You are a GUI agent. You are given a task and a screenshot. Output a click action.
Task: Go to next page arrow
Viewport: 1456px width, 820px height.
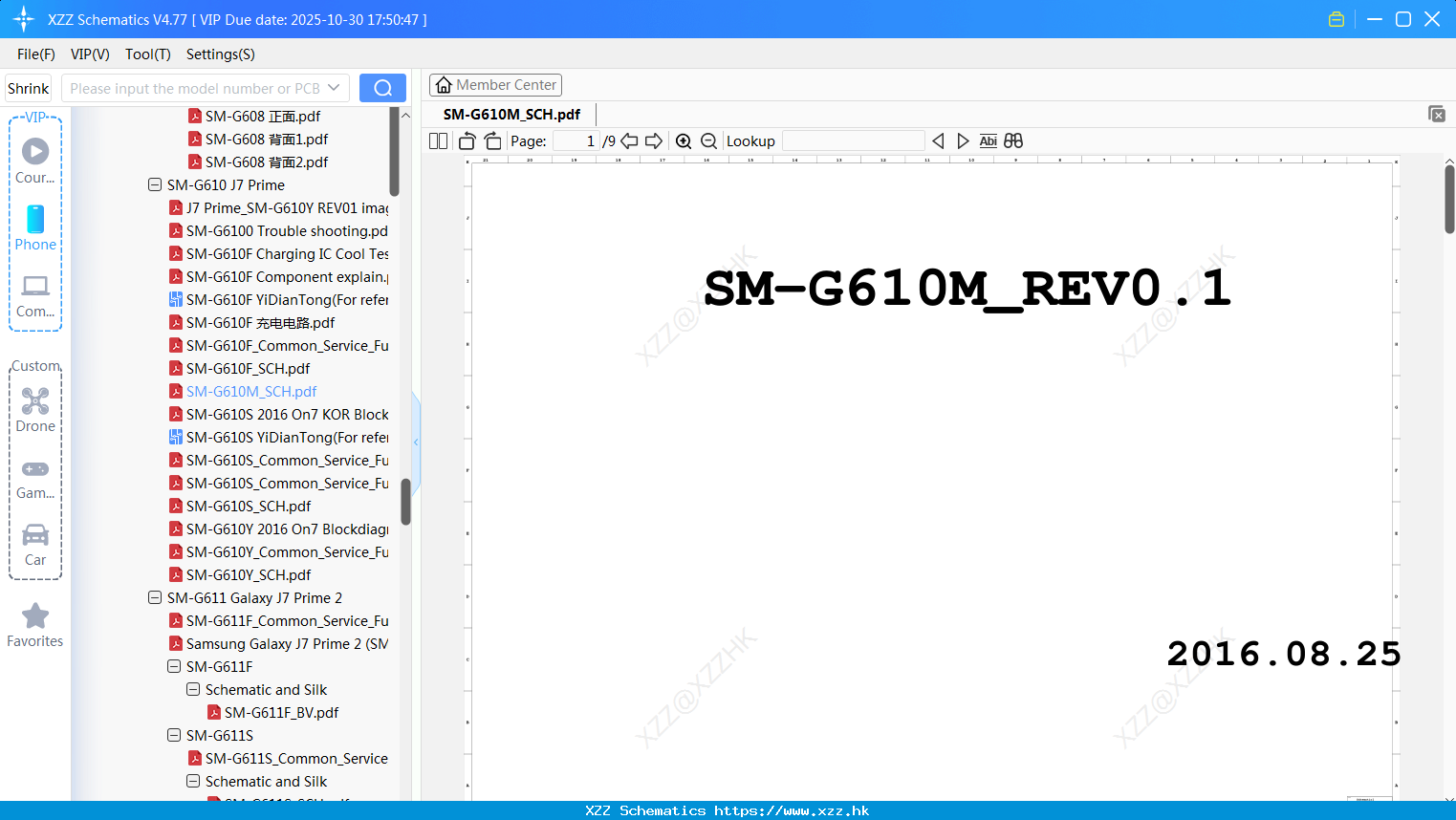(x=654, y=141)
